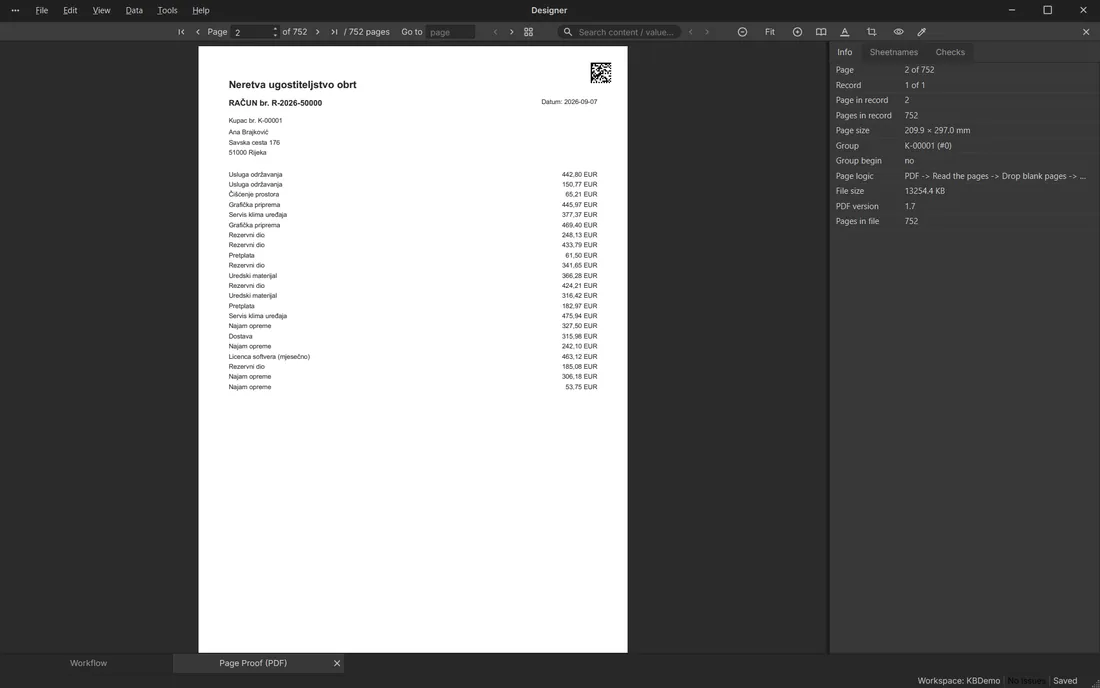1100x688 pixels.
Task: Advance to the next page
Action: click(318, 32)
